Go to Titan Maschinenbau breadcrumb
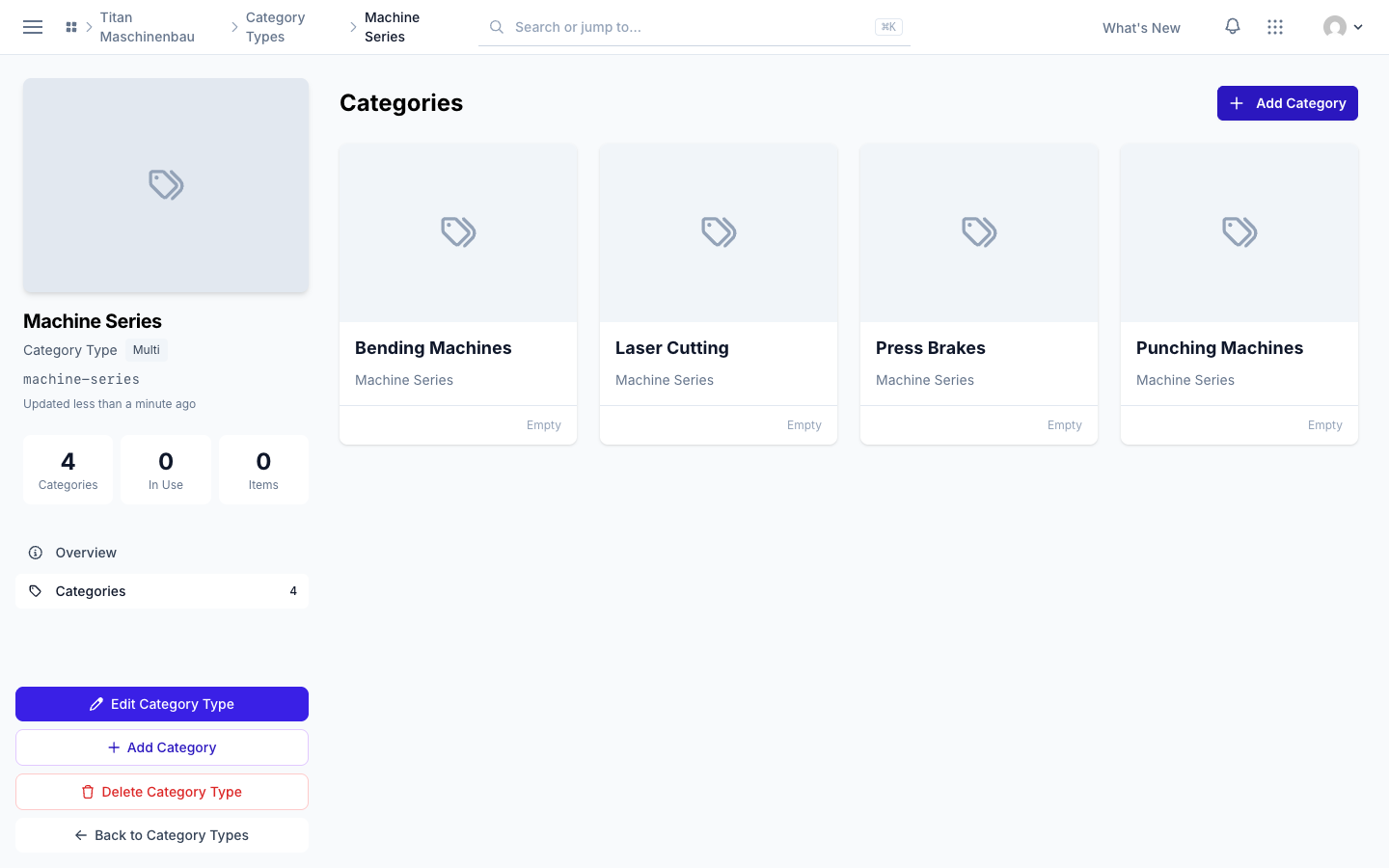 [x=148, y=27]
